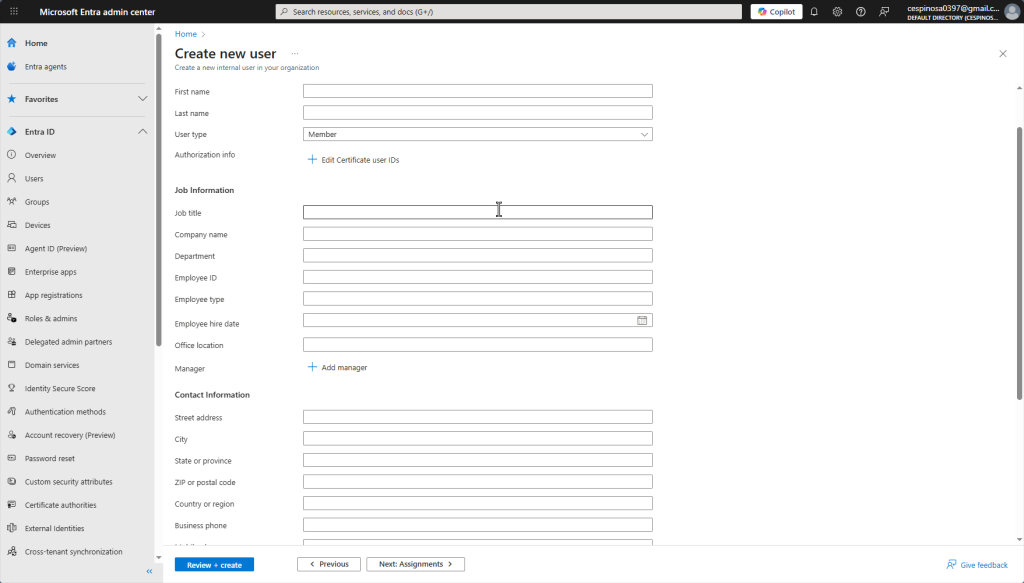
Task: Click Next: Assignments button
Action: click(x=415, y=565)
